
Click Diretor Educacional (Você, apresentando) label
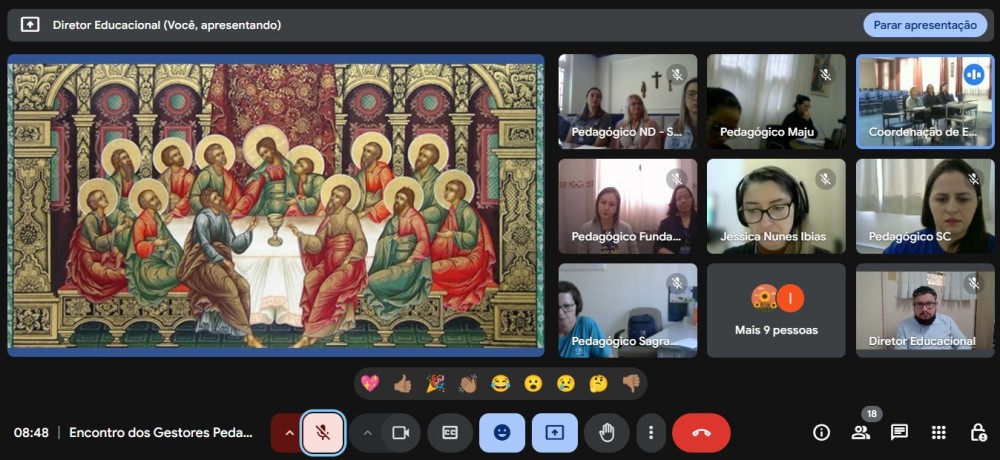(x=166, y=25)
